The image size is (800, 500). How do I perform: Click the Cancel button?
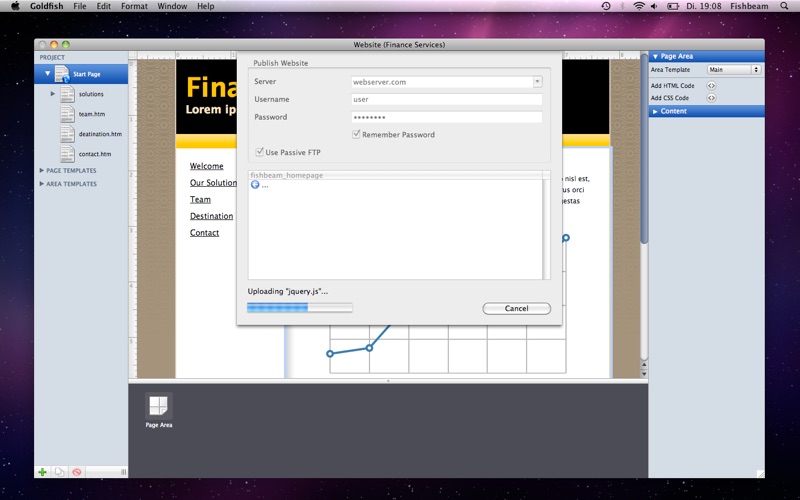point(516,308)
